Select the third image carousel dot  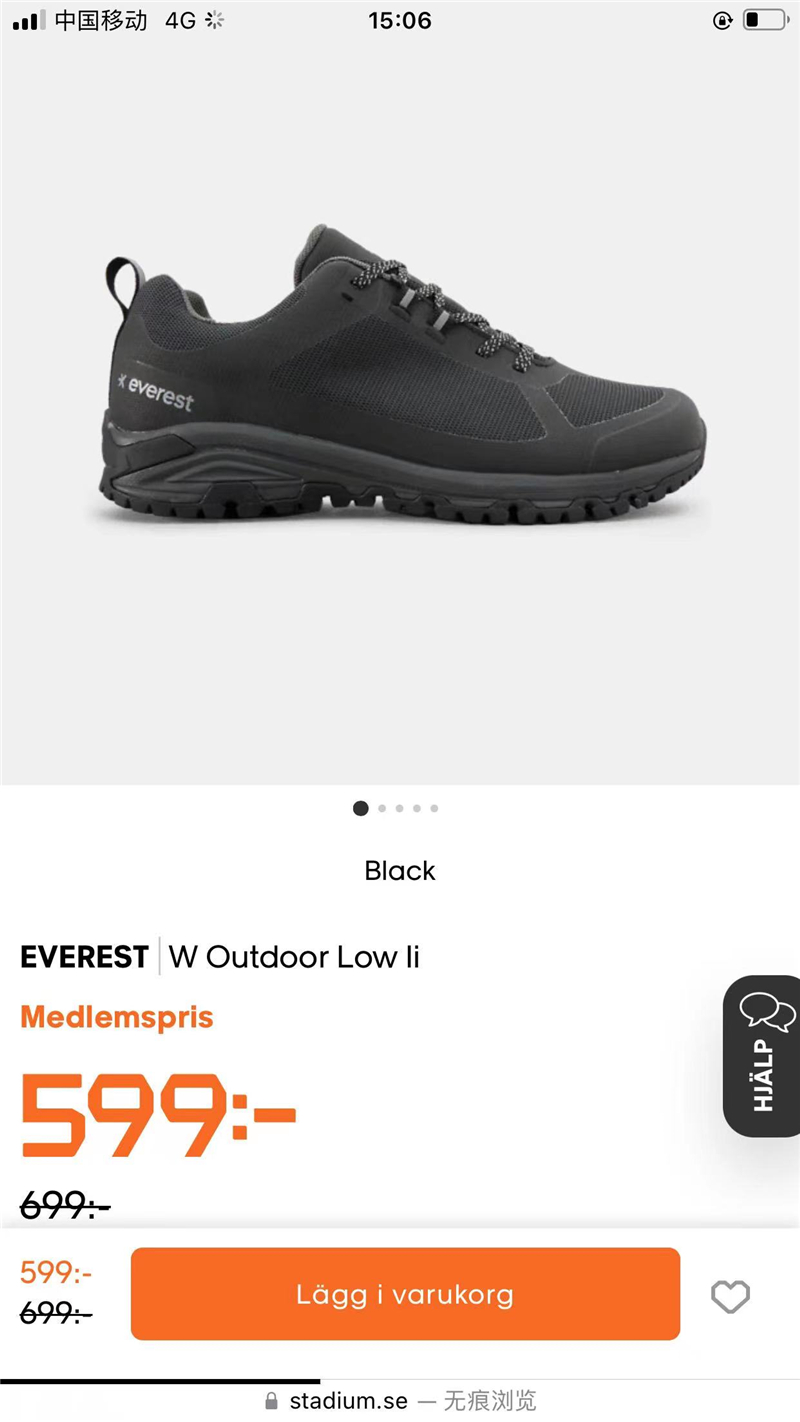tap(399, 808)
